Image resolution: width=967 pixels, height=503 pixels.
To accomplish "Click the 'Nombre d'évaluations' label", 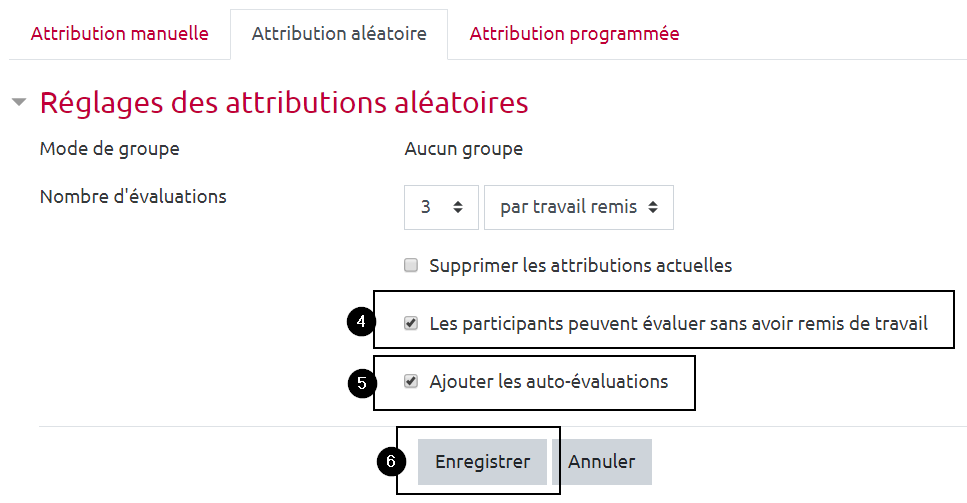I will (x=133, y=197).
